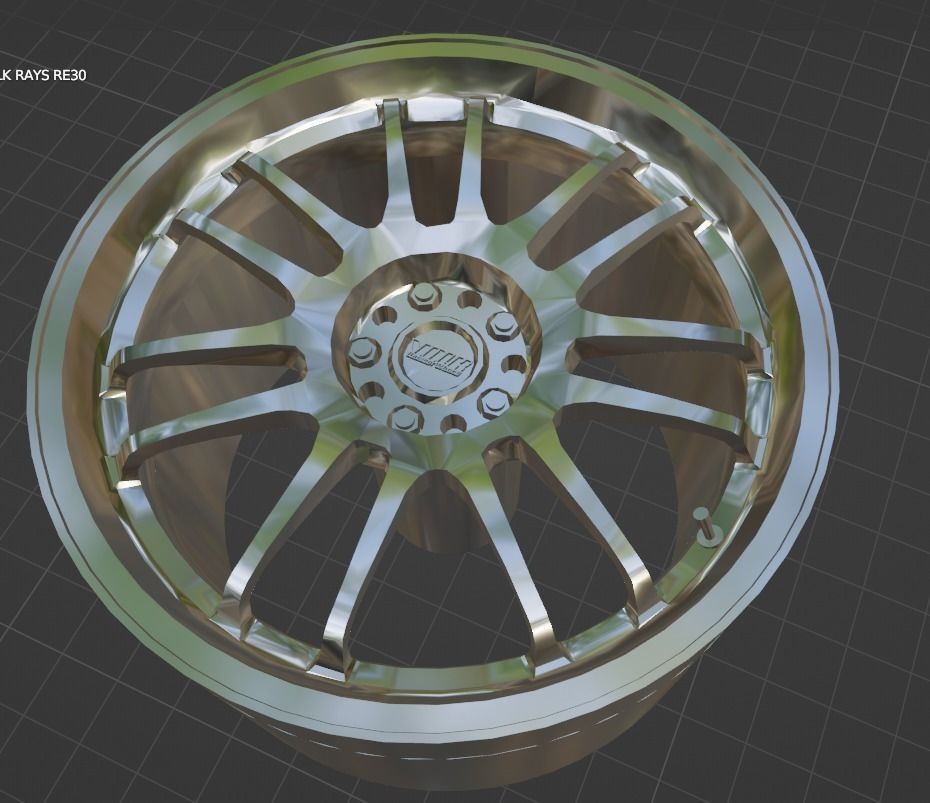The width and height of the screenshot is (930, 803).
Task: Select the center cap logo on the wheel
Action: click(x=438, y=359)
